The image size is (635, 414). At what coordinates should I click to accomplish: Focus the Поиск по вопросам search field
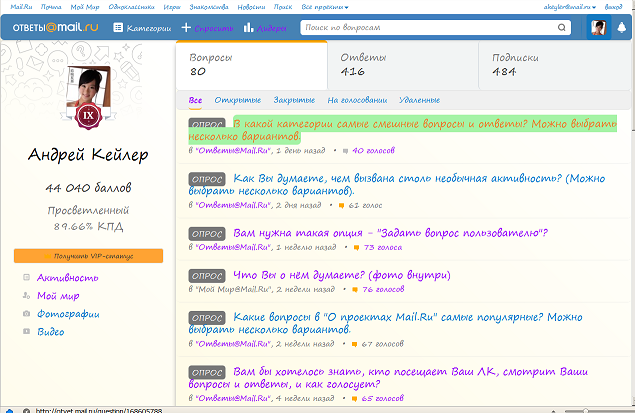coord(429,28)
